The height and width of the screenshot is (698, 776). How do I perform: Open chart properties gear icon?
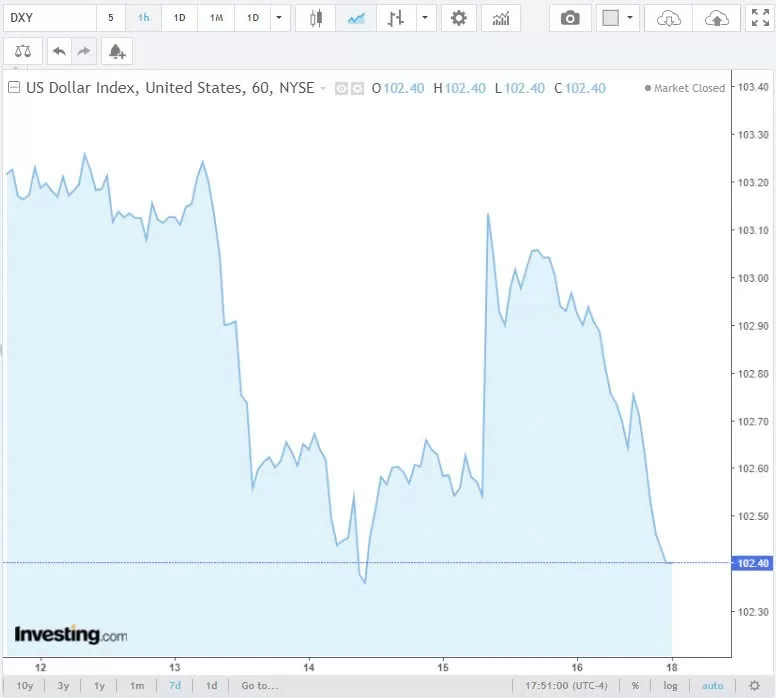tap(459, 18)
